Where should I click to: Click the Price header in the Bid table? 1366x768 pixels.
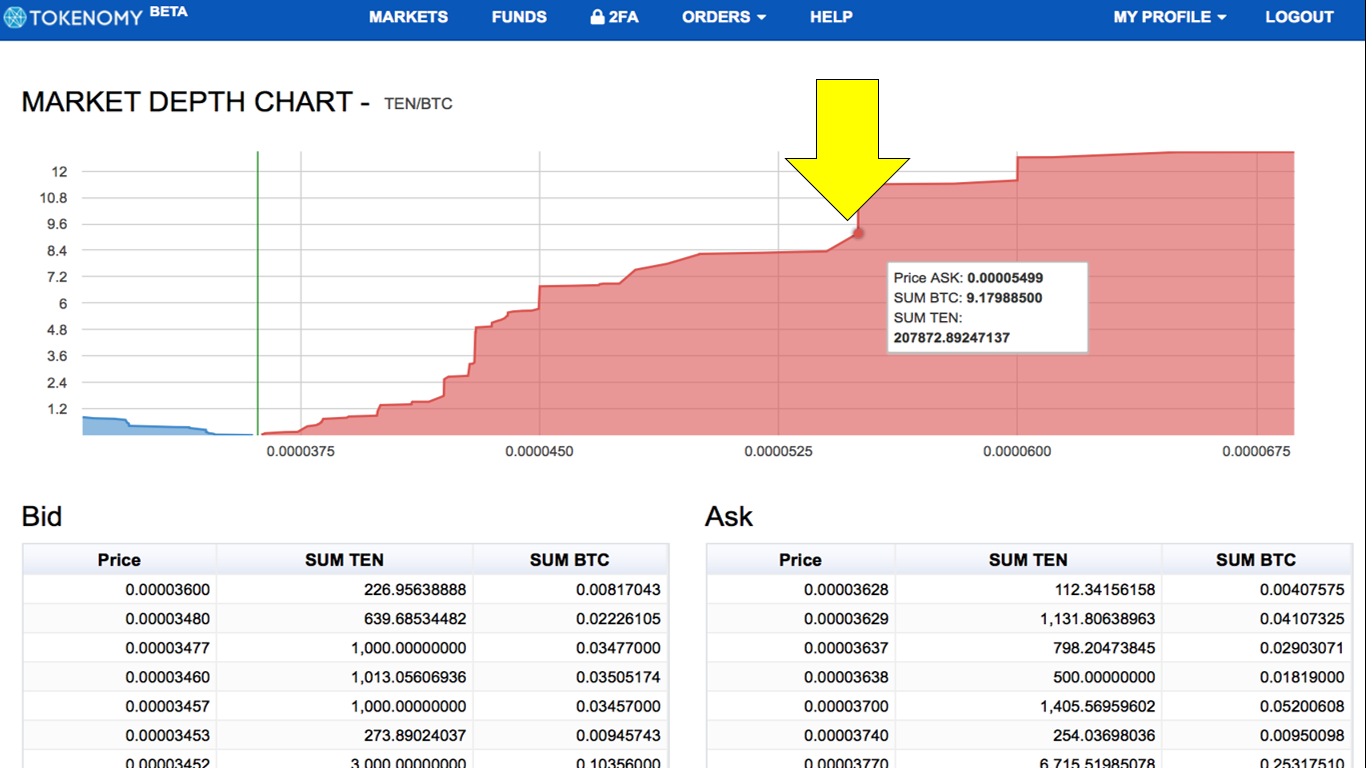pos(119,560)
